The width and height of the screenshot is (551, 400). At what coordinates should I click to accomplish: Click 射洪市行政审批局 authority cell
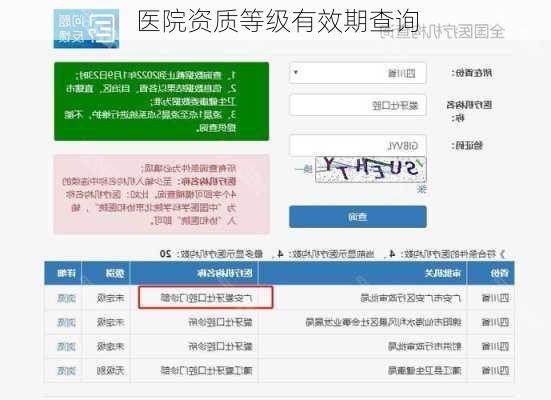[x=424, y=347]
